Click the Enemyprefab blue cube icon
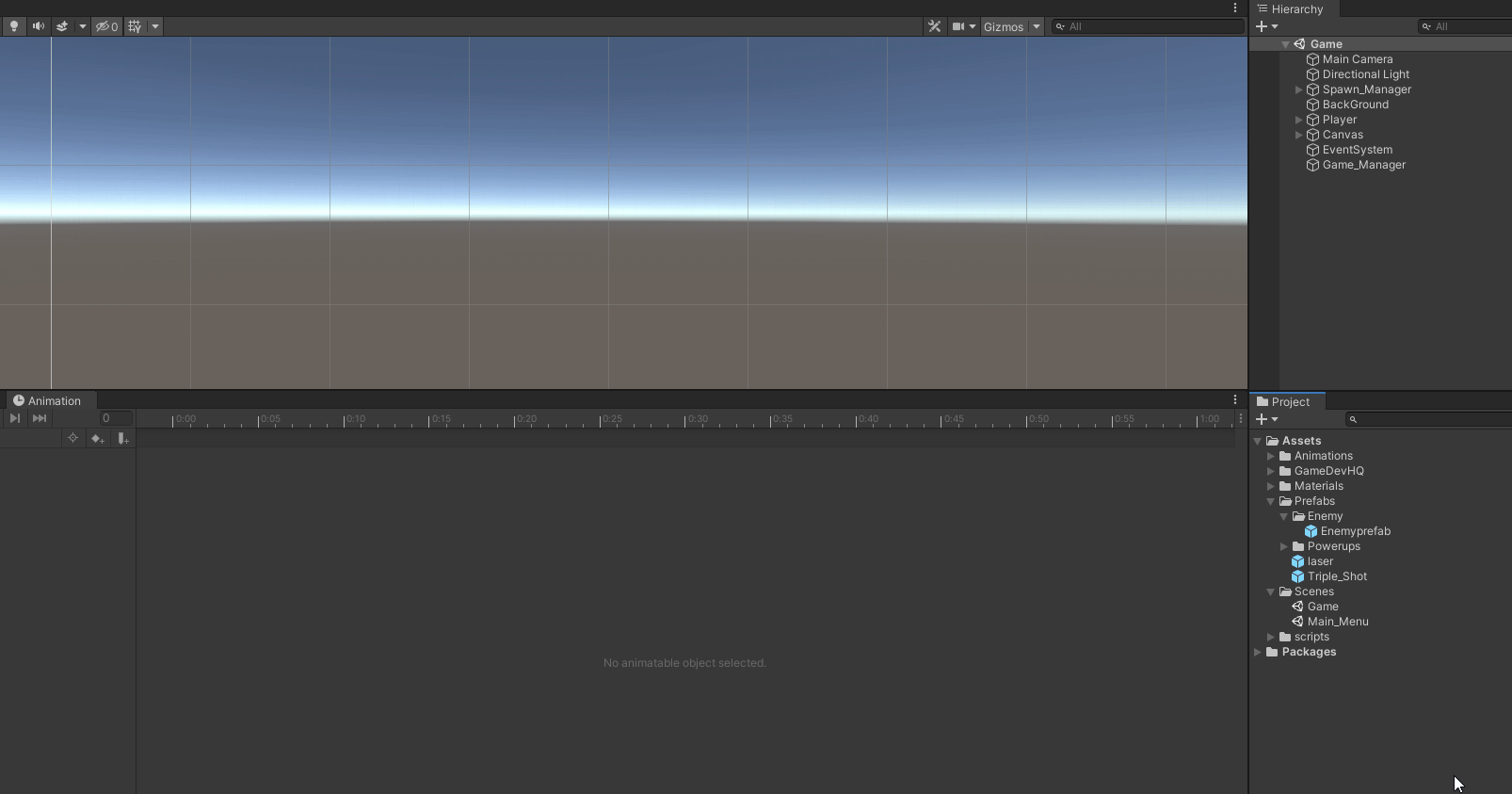 pyautogui.click(x=1311, y=531)
